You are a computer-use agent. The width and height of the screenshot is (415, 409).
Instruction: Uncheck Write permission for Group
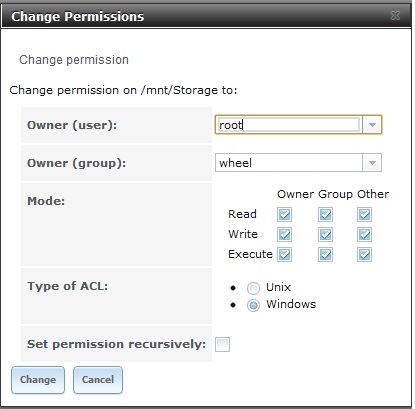pyautogui.click(x=325, y=234)
